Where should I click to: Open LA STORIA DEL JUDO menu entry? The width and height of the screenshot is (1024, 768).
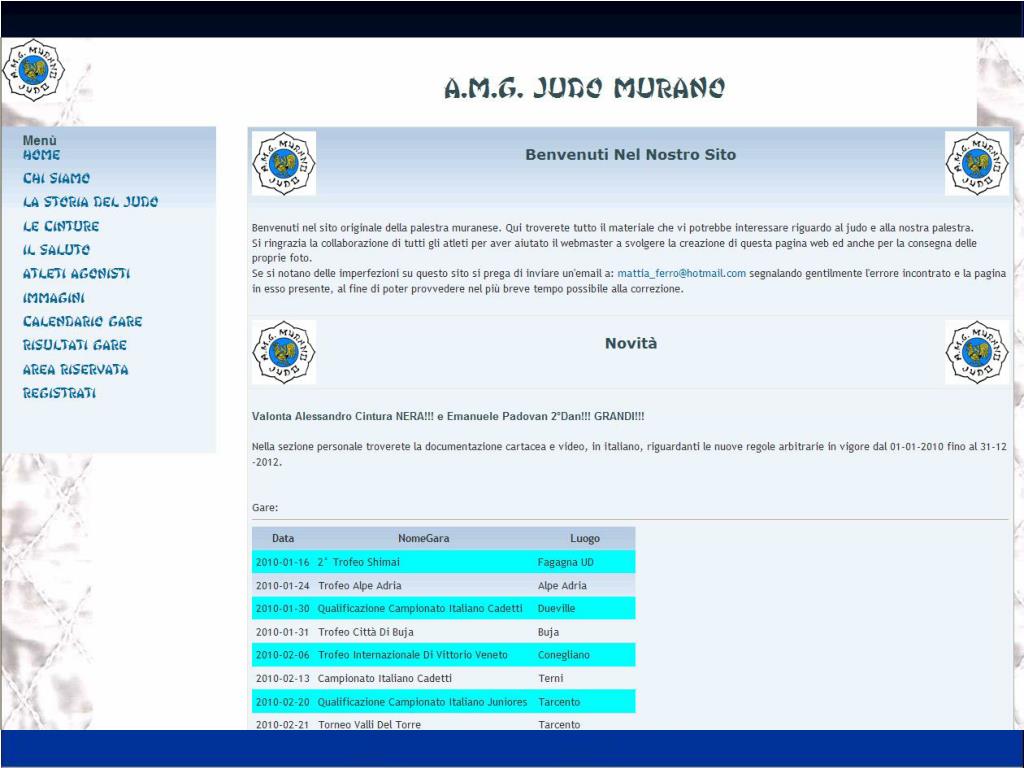point(90,202)
